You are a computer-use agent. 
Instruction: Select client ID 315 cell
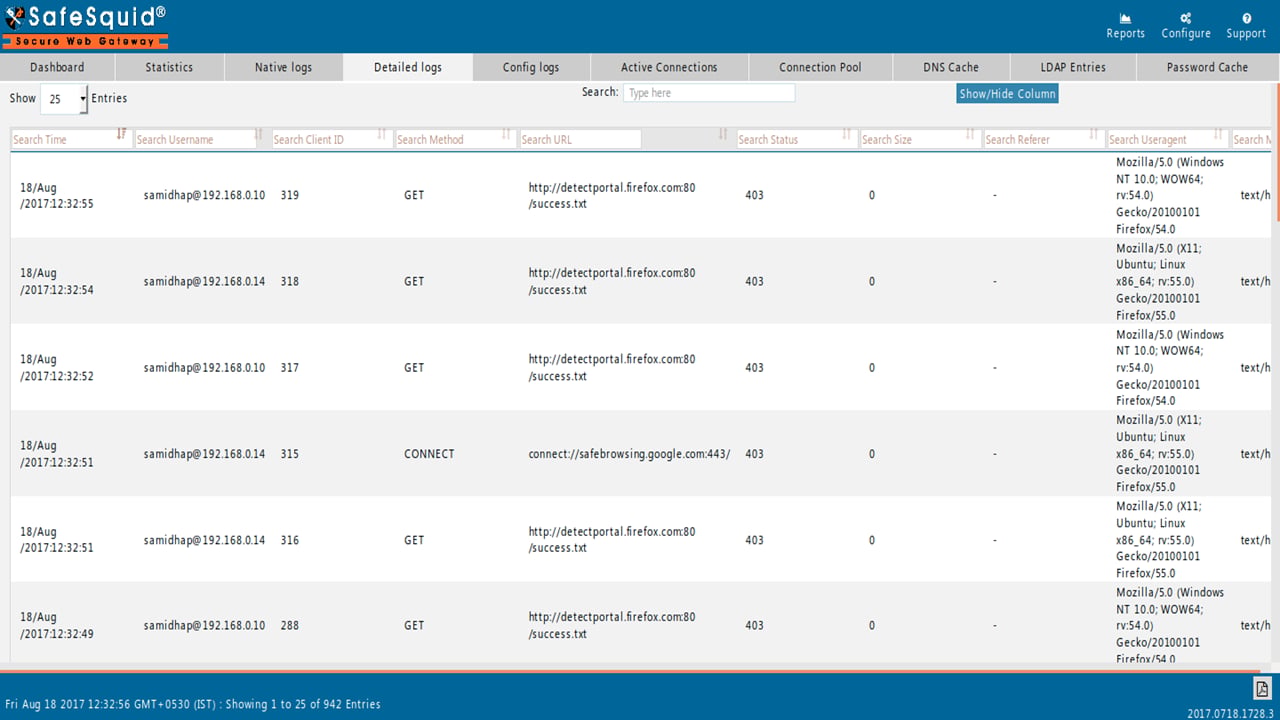(289, 454)
